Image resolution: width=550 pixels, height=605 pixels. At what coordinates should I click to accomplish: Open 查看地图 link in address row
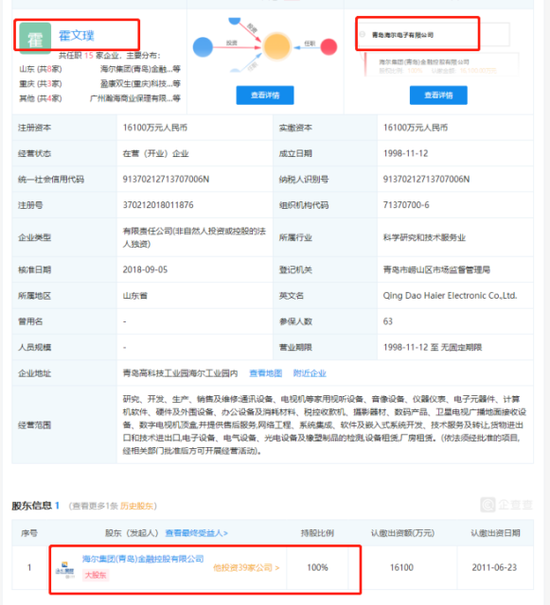point(266,373)
